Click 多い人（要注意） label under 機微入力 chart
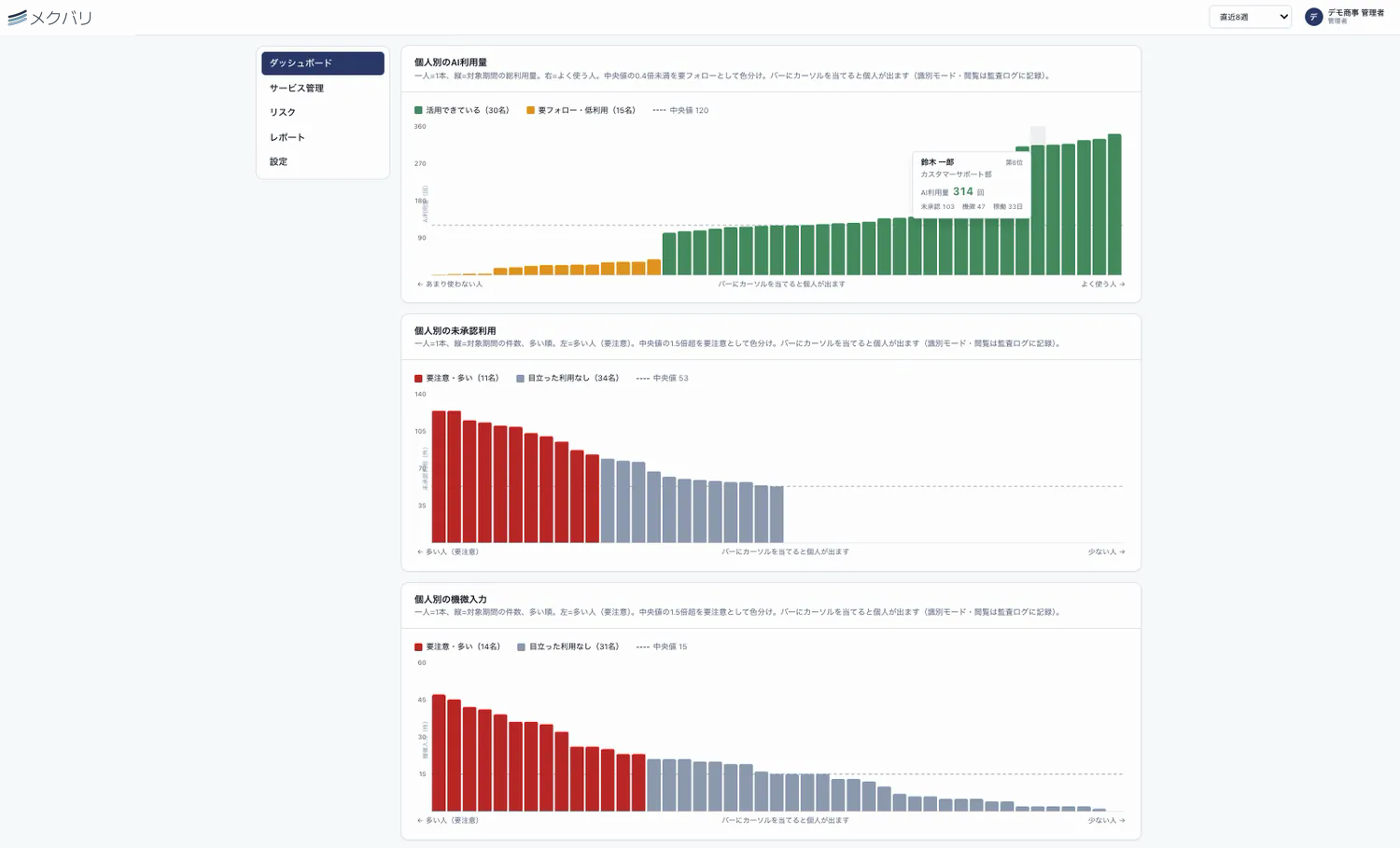Screen dimensions: 1400x848 coord(448,821)
